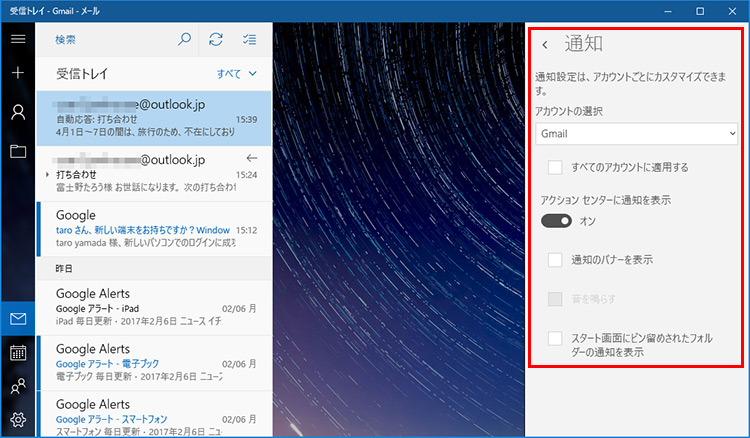The width and height of the screenshot is (750, 438).
Task: Toggle アクション センターに通知を表示 switch
Action: pyautogui.click(x=556, y=221)
